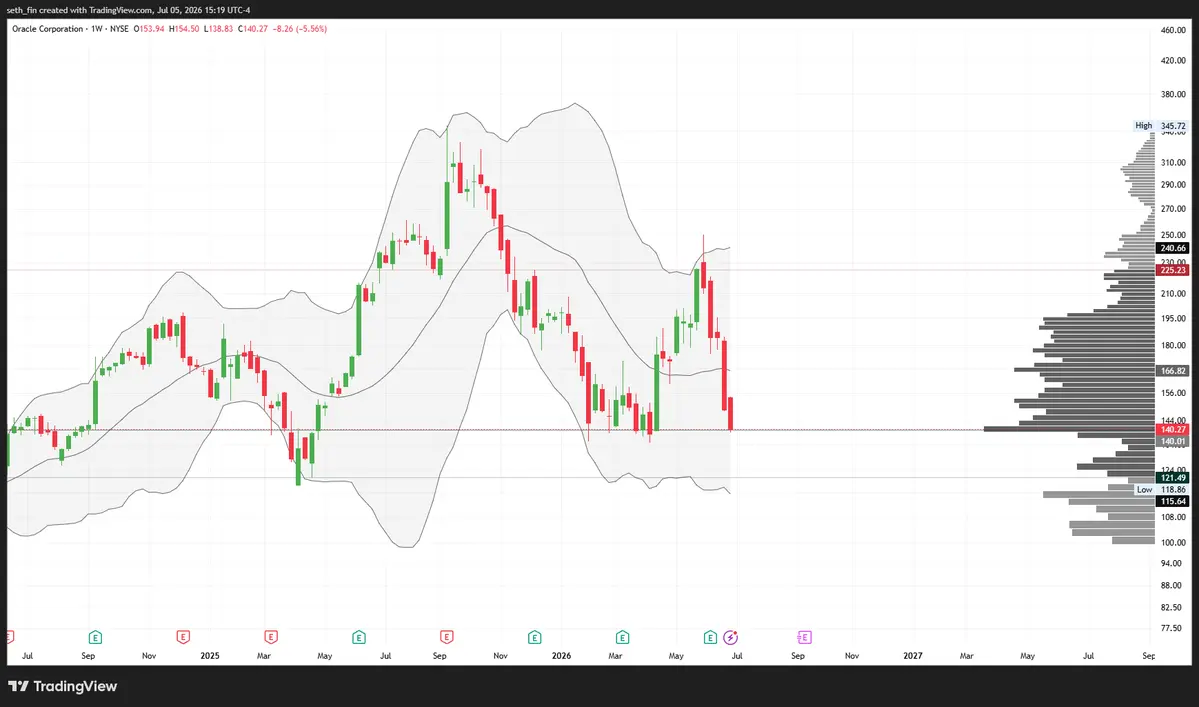Screen dimensions: 1199x707
Task: Click the red 225.23 price line label
Action: (x=1172, y=270)
